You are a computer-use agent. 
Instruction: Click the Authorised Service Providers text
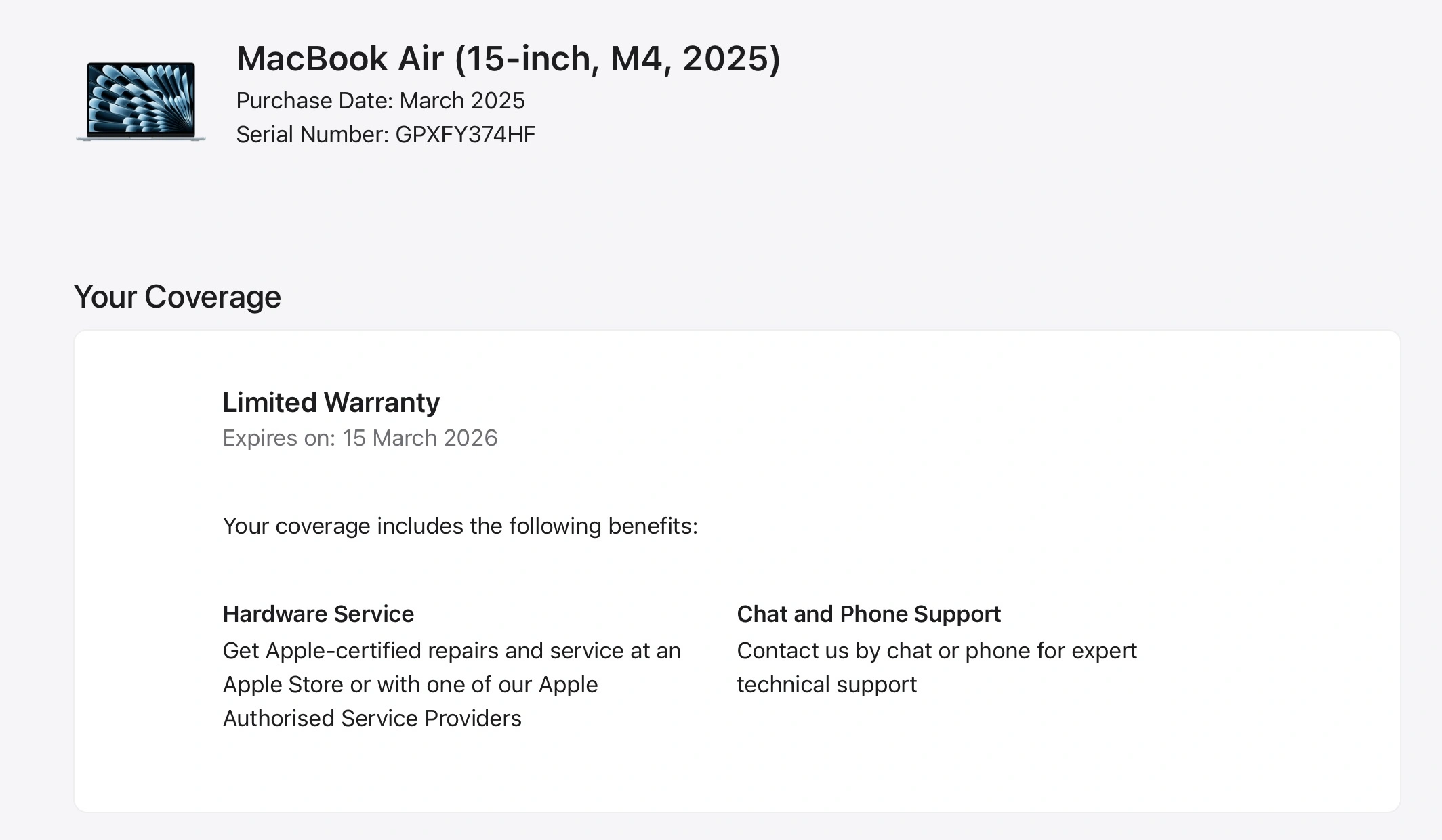[372, 718]
